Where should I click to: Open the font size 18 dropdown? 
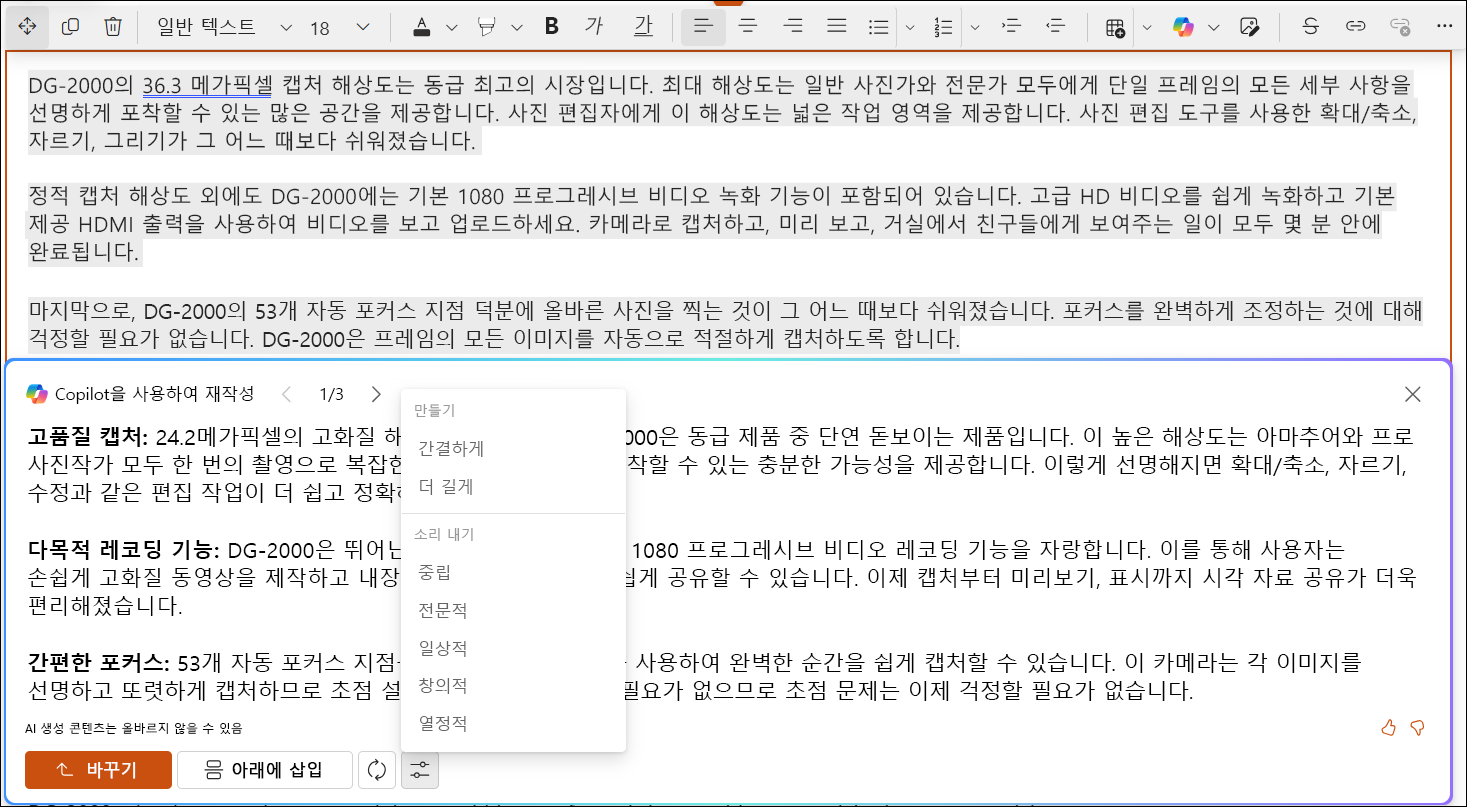(x=340, y=27)
